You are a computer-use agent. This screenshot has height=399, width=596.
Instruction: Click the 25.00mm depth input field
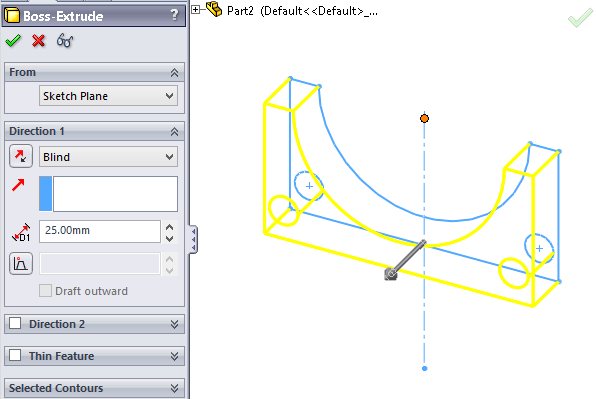(x=100, y=231)
